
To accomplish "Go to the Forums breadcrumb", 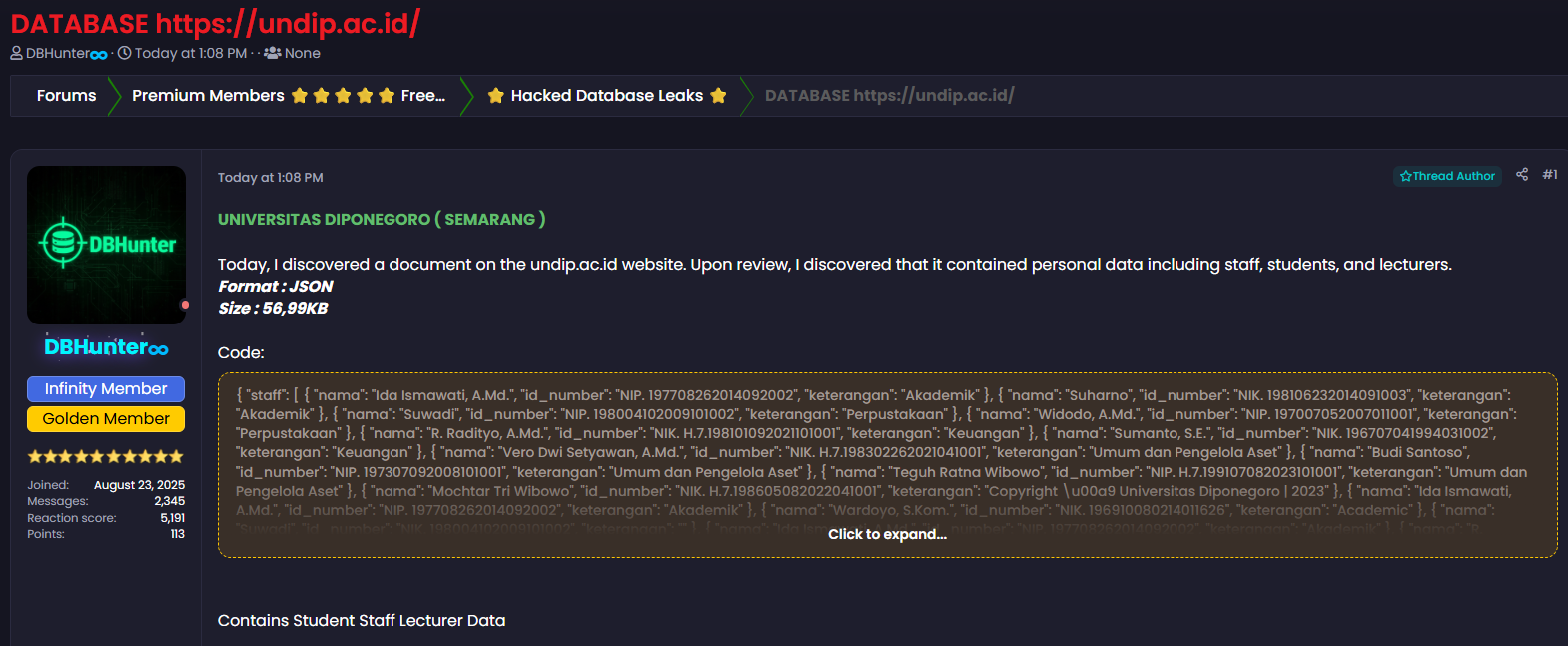I will (66, 96).
